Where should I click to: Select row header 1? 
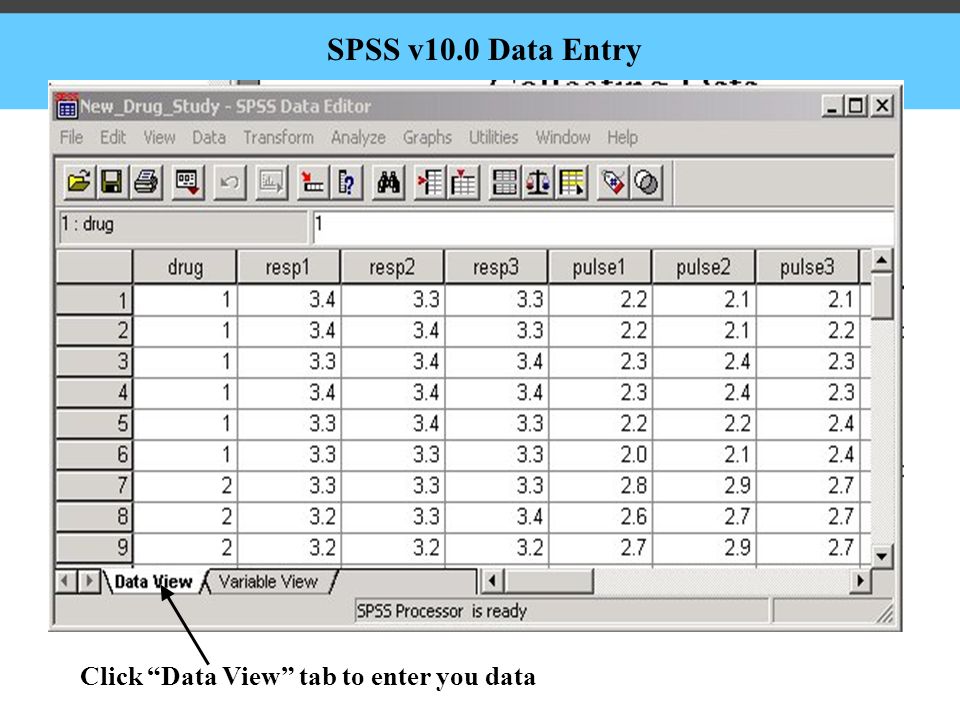click(x=94, y=300)
